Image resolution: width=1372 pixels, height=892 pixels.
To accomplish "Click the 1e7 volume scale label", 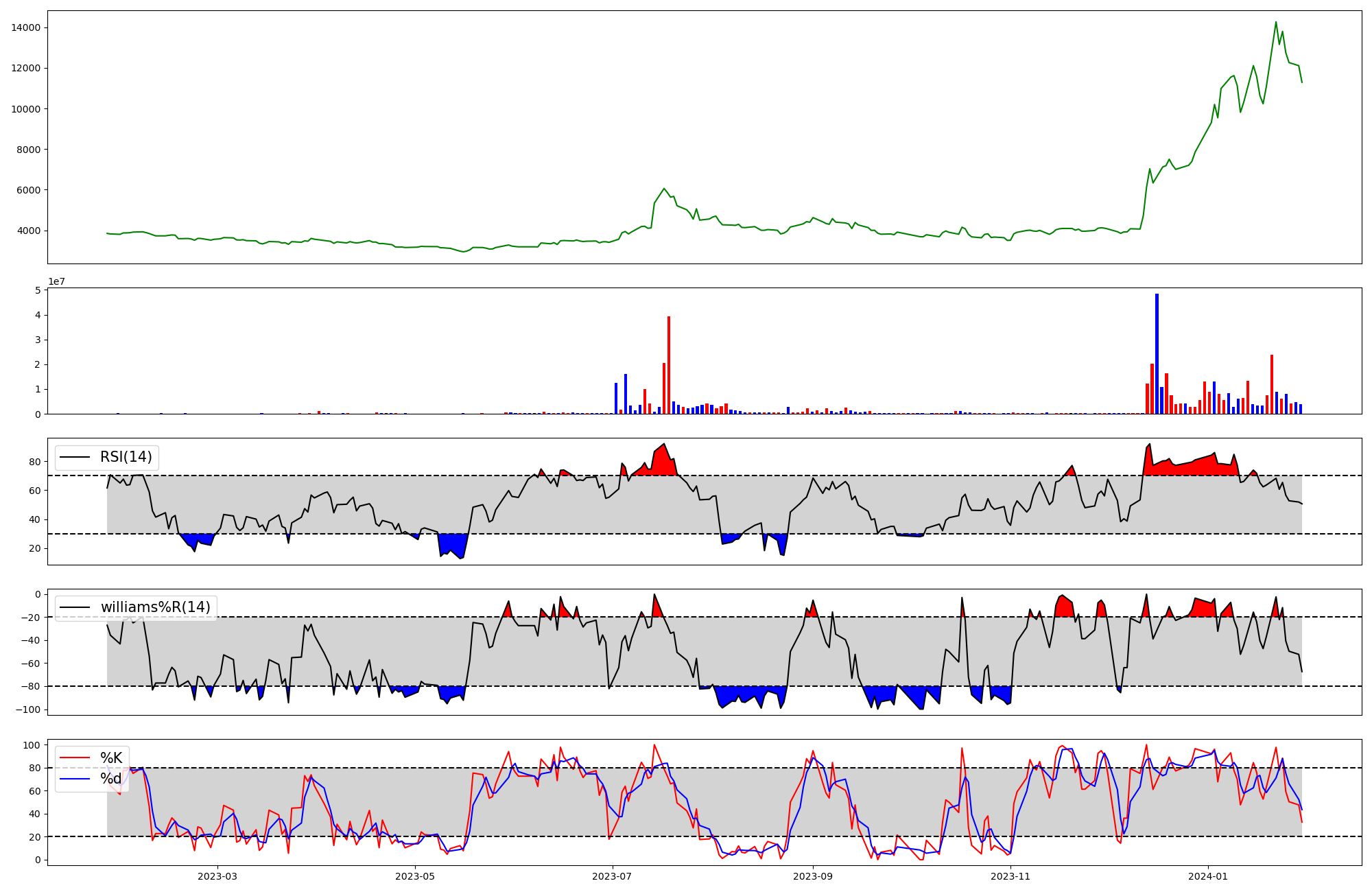I will 56,281.
